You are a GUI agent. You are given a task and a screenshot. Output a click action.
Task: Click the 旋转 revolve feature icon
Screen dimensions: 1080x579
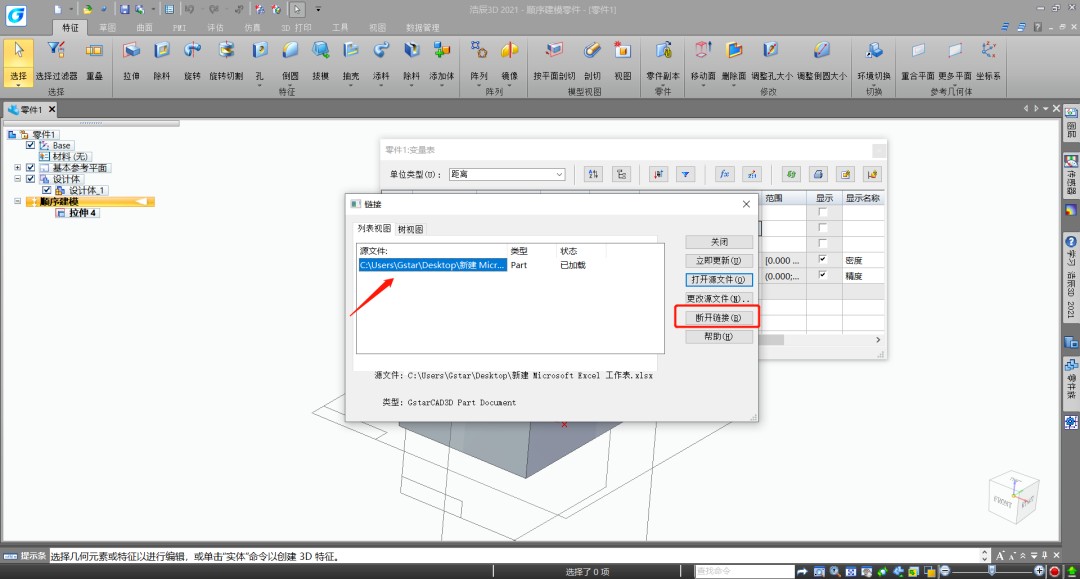(x=192, y=61)
